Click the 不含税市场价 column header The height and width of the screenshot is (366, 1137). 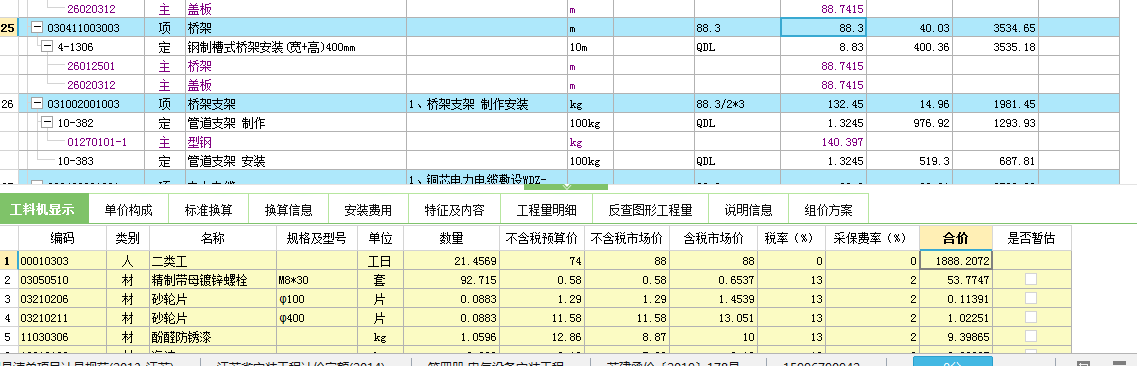point(627,238)
